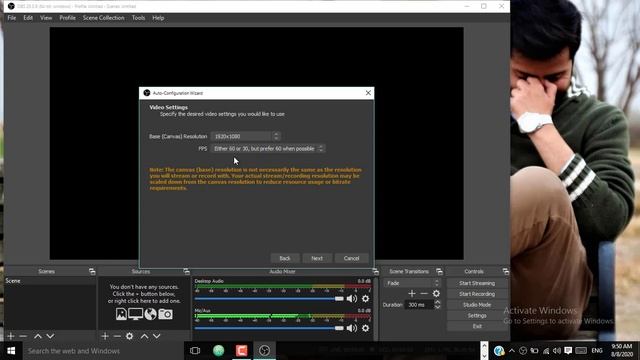This screenshot has height=360, width=640.
Task: Click the Search the web and Windows box
Action: point(103,351)
